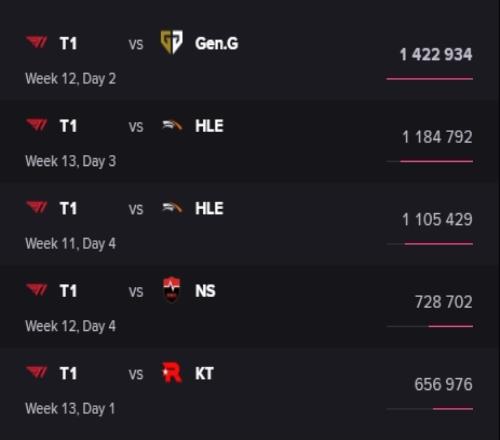Select the Week 13, Day 3 match label
The height and width of the screenshot is (440, 500).
coord(71,161)
